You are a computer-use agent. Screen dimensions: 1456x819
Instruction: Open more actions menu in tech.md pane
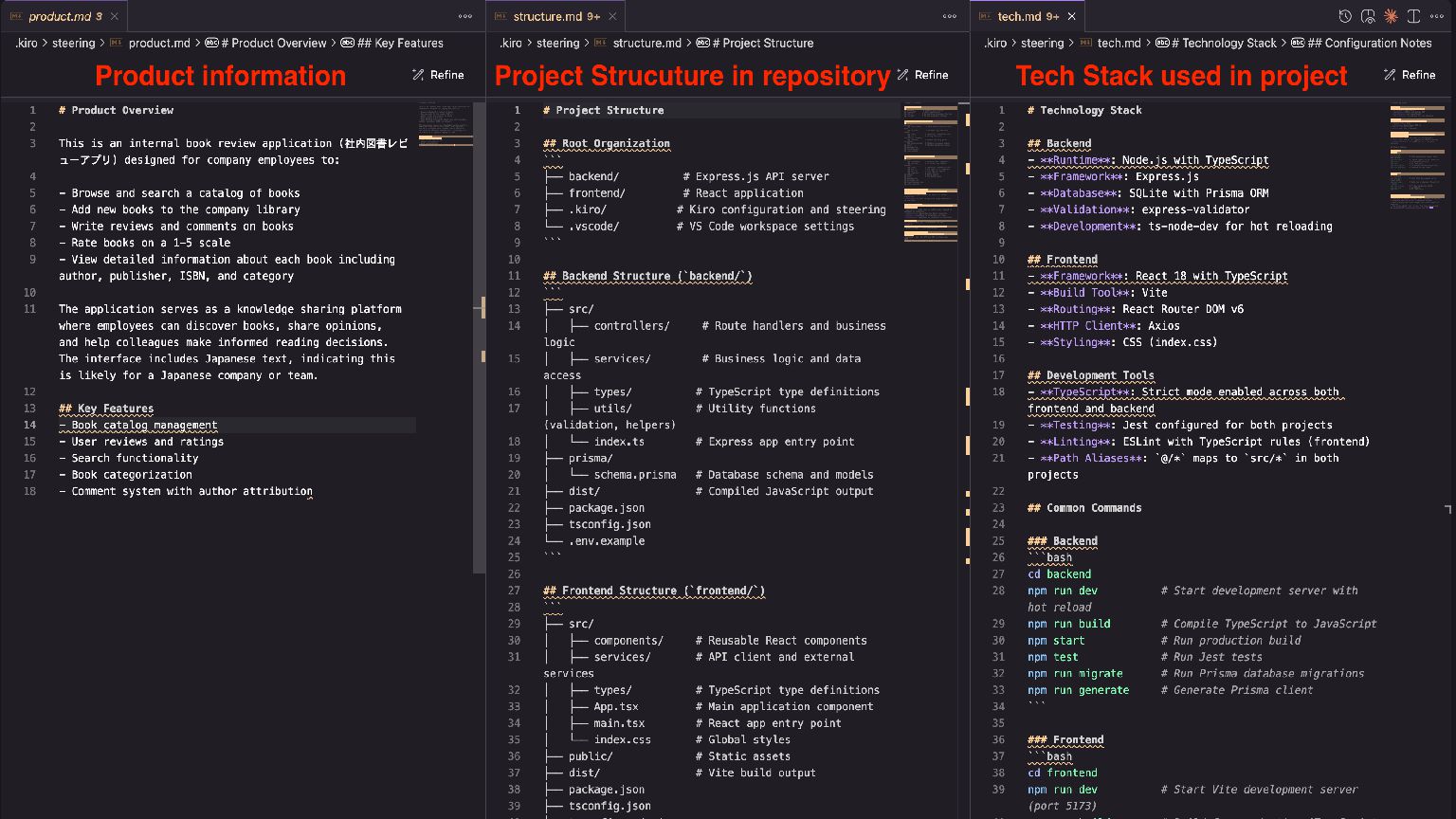(x=1436, y=16)
